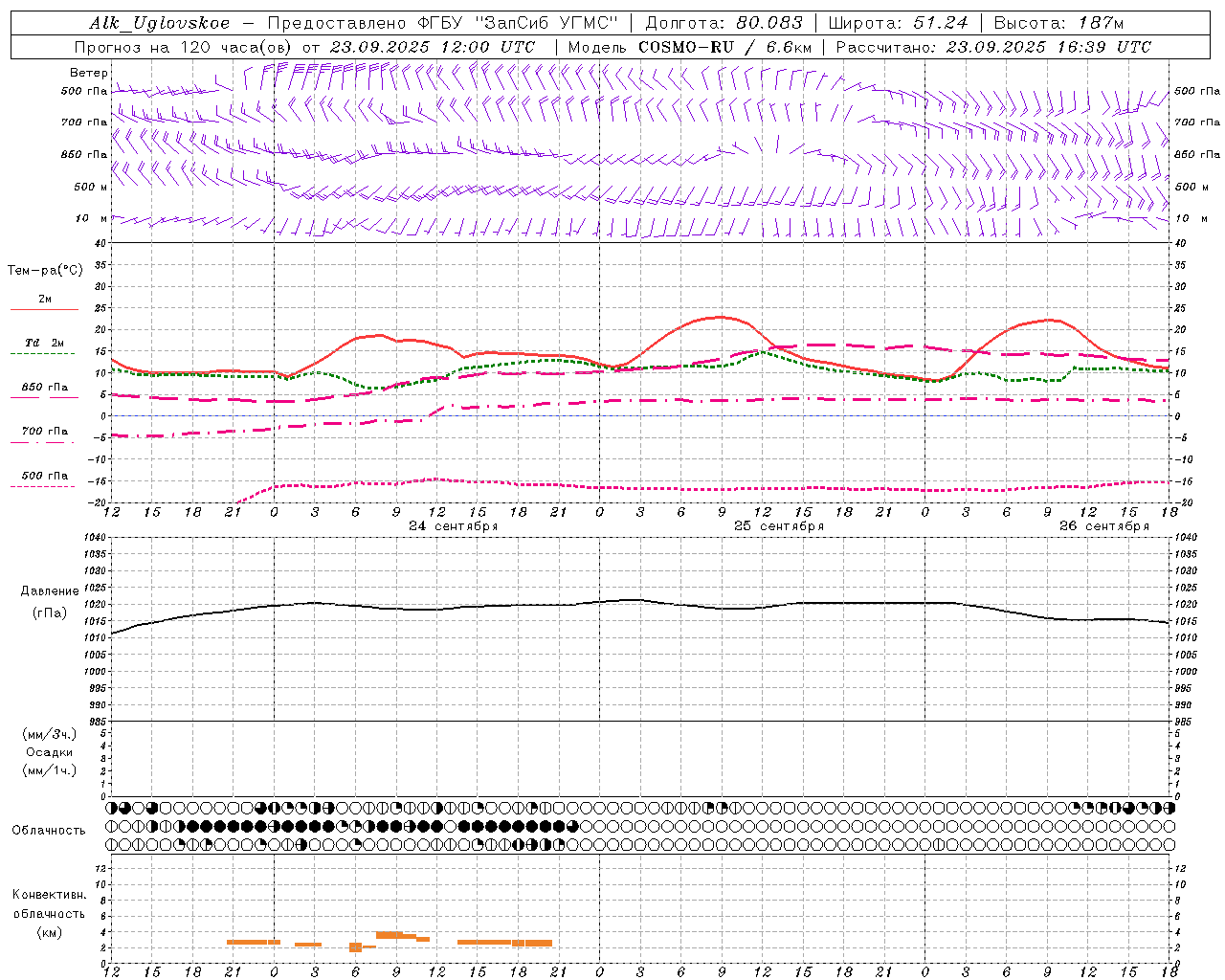The image size is (1225, 980).
Task: Select the text Предоставлено ФГБУ "ЗапСиб УГМС"
Action: (443, 23)
